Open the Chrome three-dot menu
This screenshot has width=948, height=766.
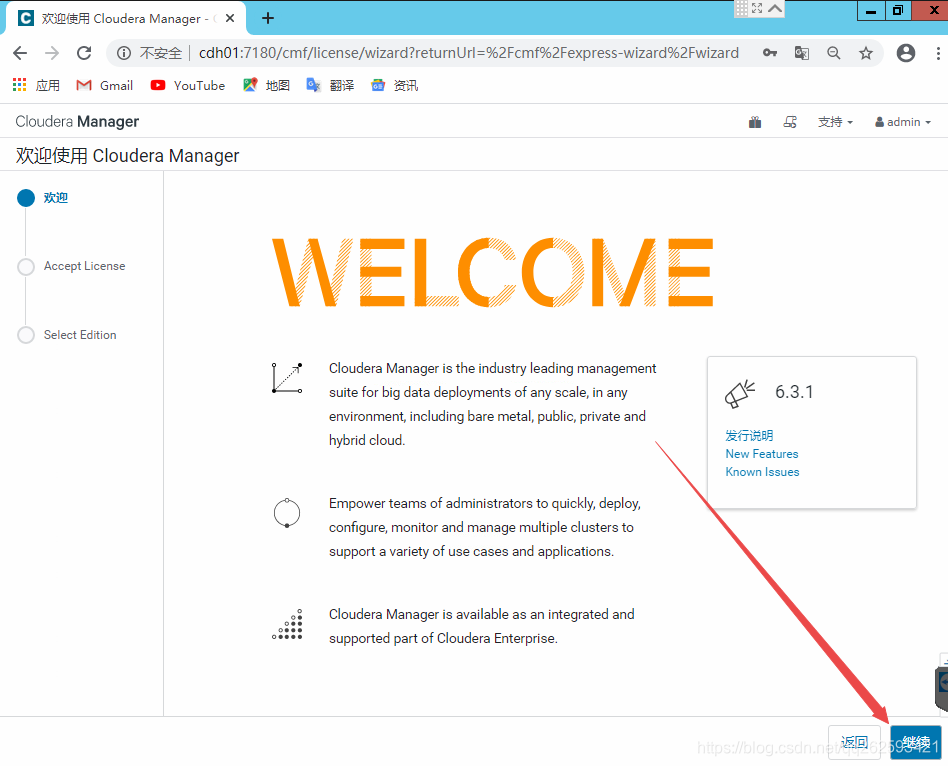(x=938, y=53)
